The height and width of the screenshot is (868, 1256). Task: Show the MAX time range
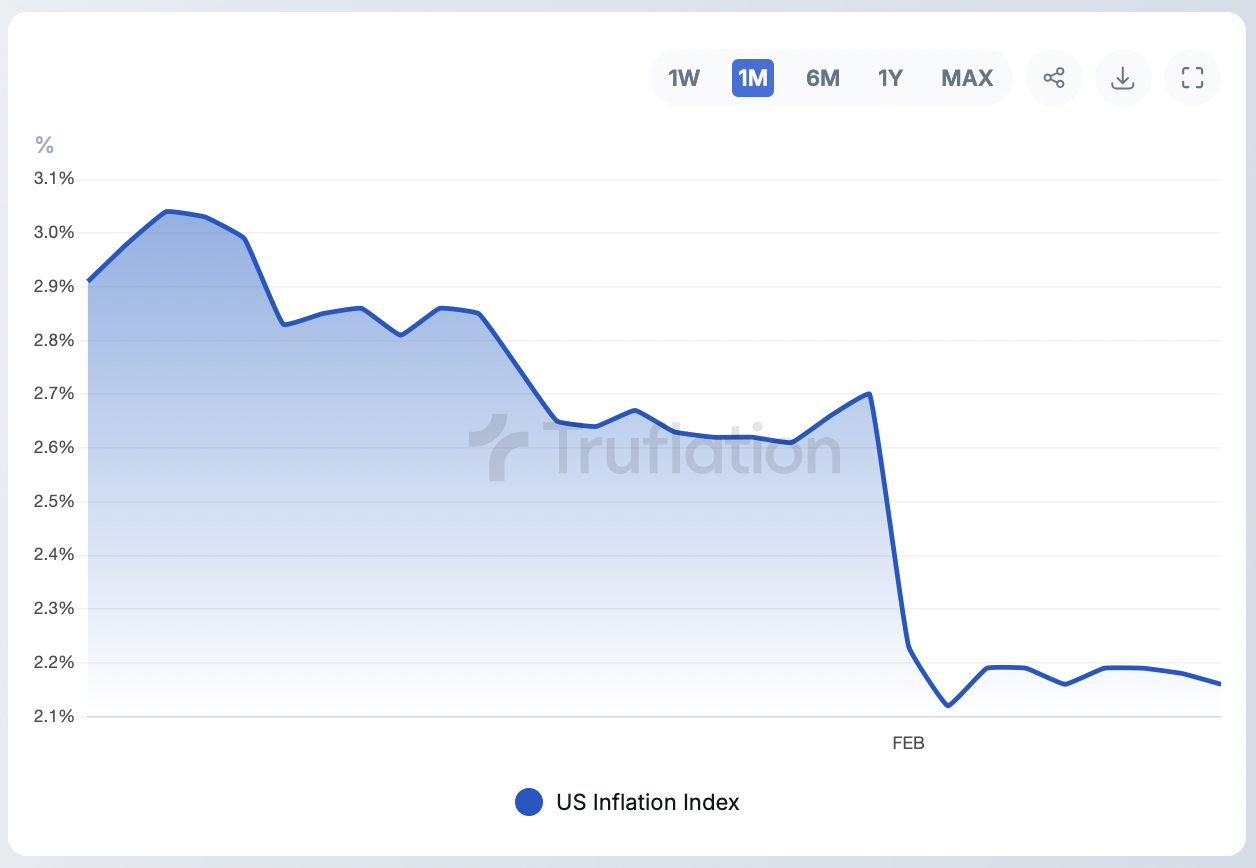[x=966, y=78]
